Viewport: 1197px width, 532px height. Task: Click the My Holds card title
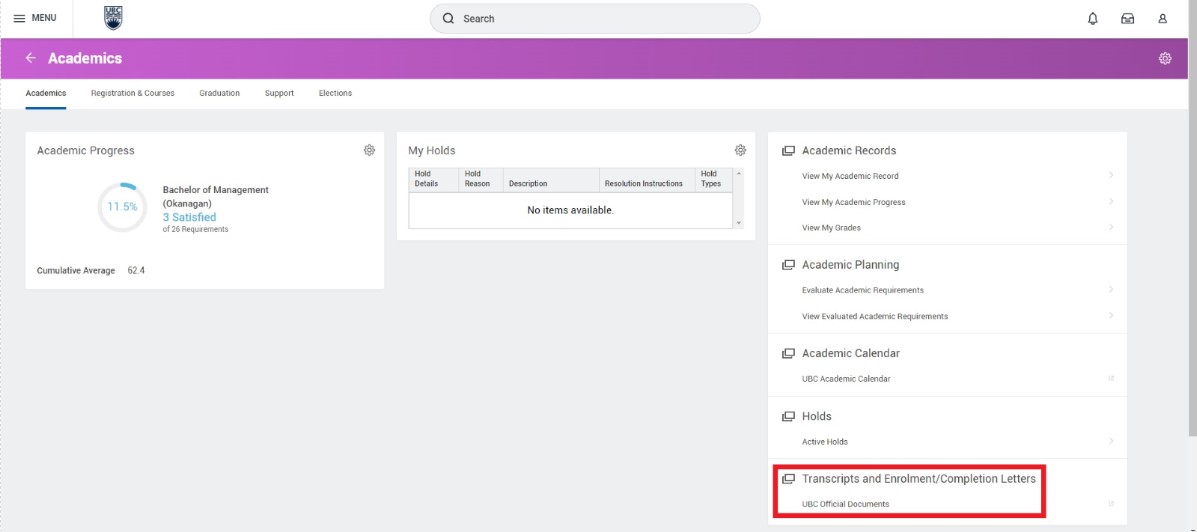coord(431,150)
